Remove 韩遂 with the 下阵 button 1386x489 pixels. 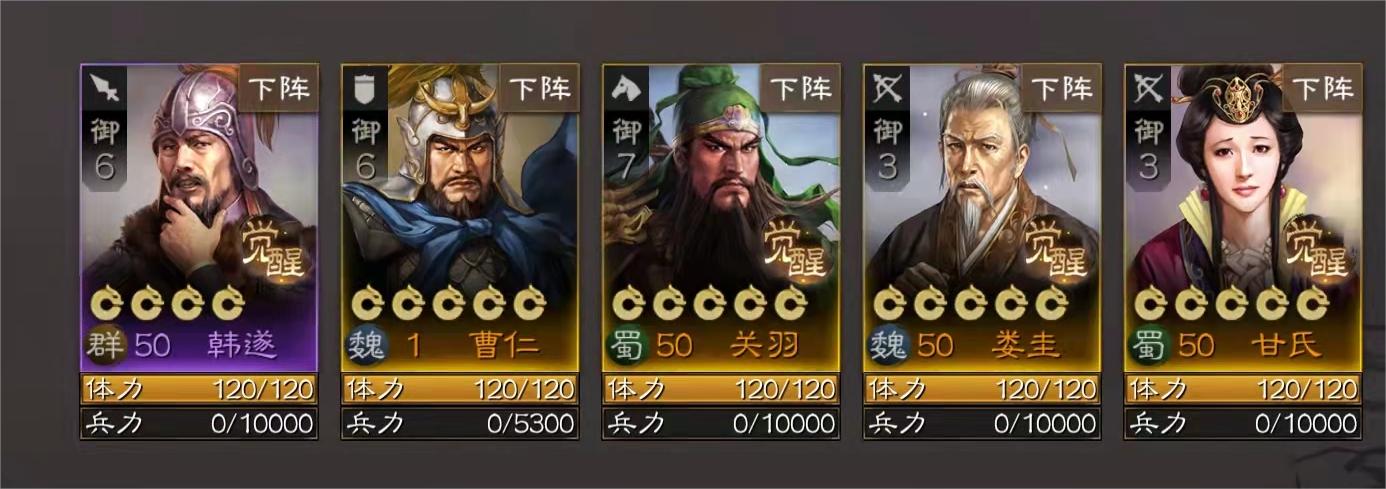(x=278, y=87)
